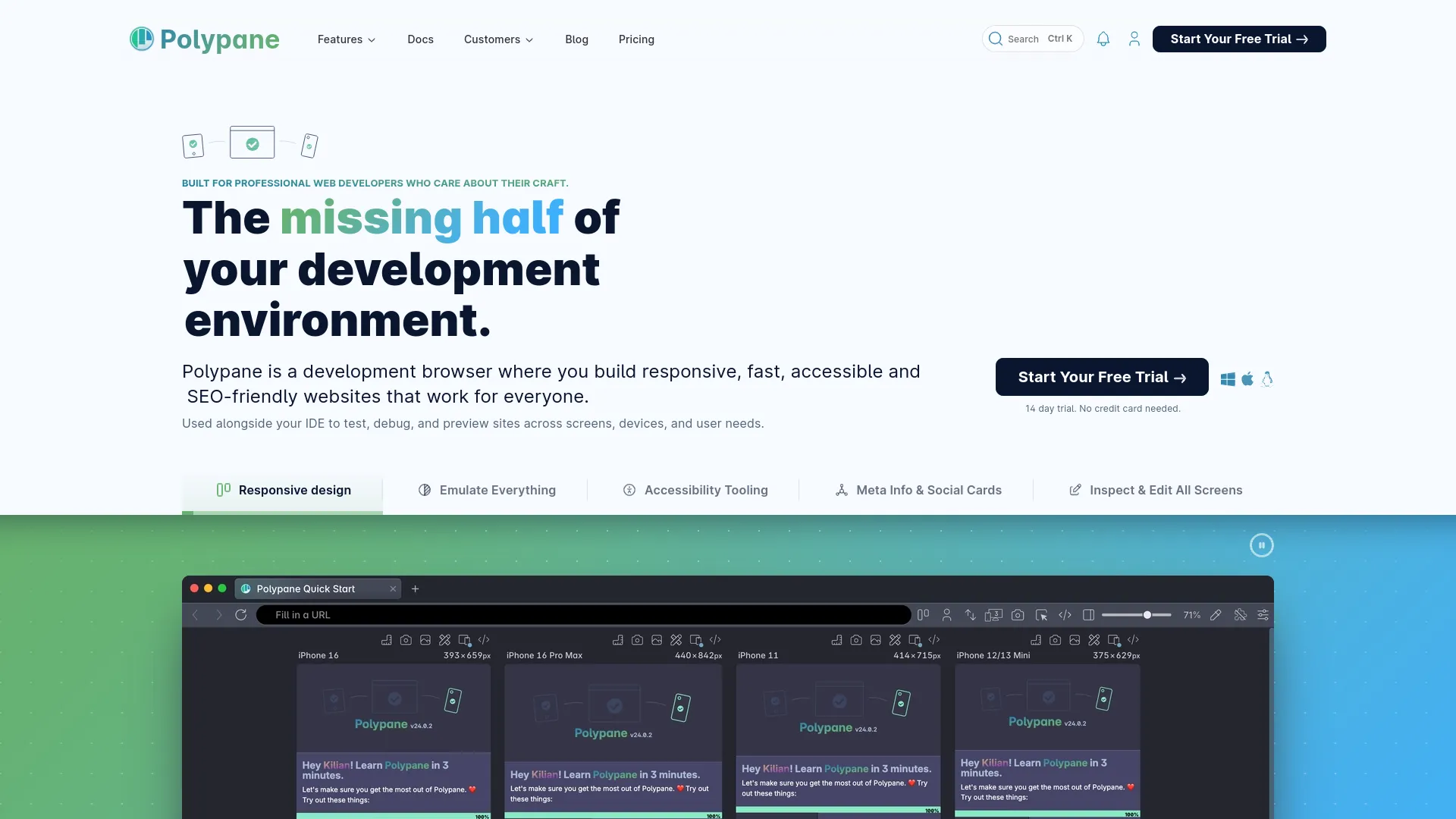The width and height of the screenshot is (1456, 819).
Task: Add a new tab with the plus icon
Action: [x=415, y=588]
